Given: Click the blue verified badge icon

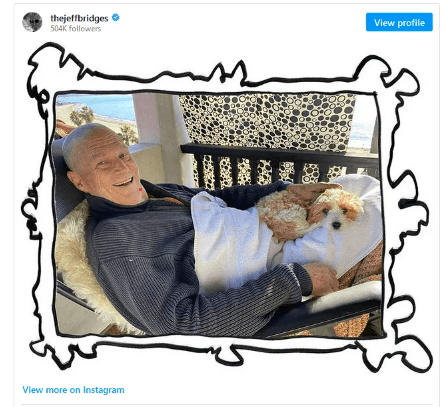Looking at the screenshot, I should click(116, 17).
